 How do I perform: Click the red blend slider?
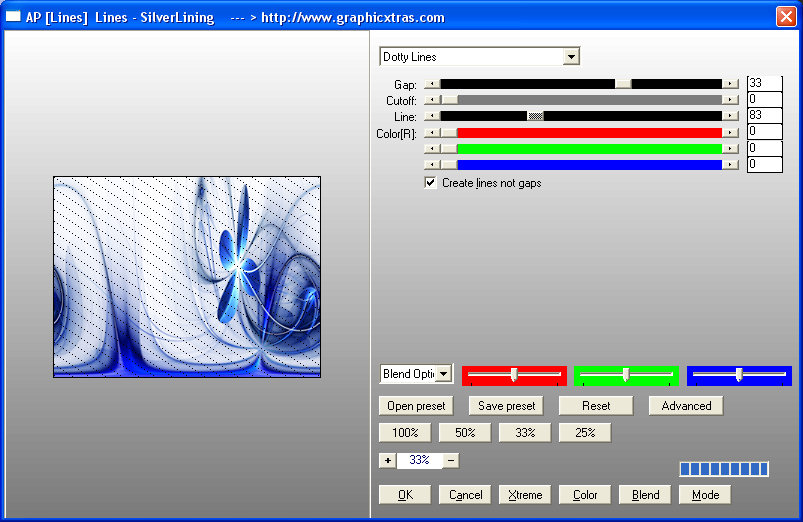tap(514, 375)
